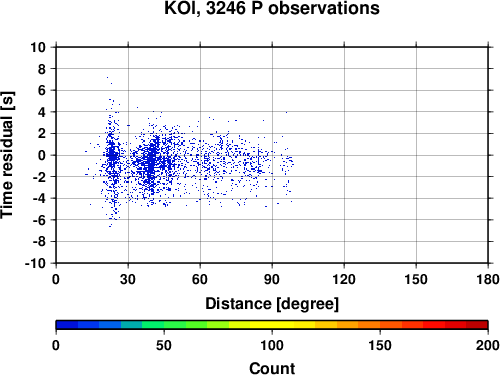This screenshot has width=500, height=375.
Task: Click the plot title 'KOI, 3246 P observations'
Action: (272, 8)
